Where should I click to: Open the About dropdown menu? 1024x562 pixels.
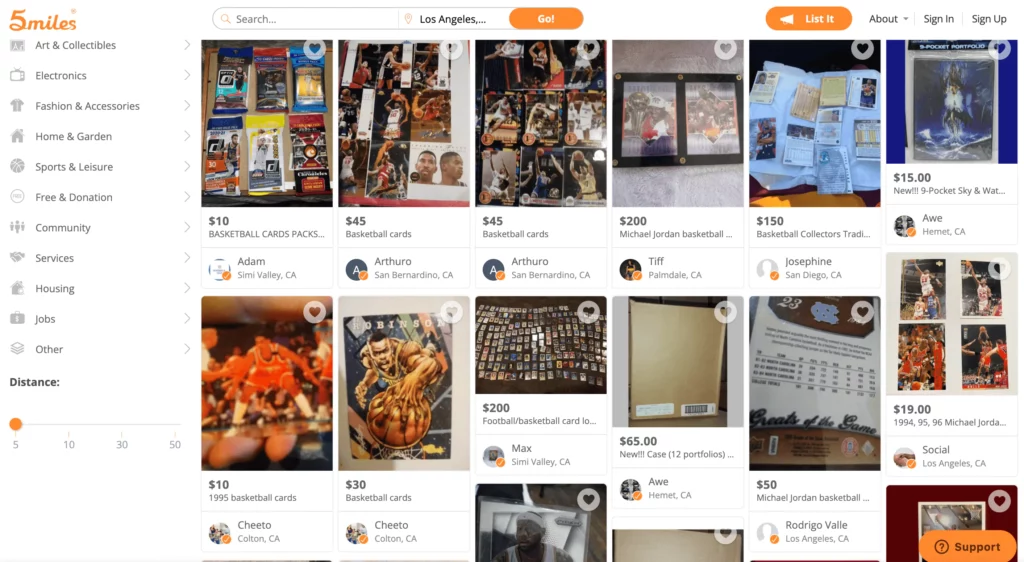(x=888, y=19)
